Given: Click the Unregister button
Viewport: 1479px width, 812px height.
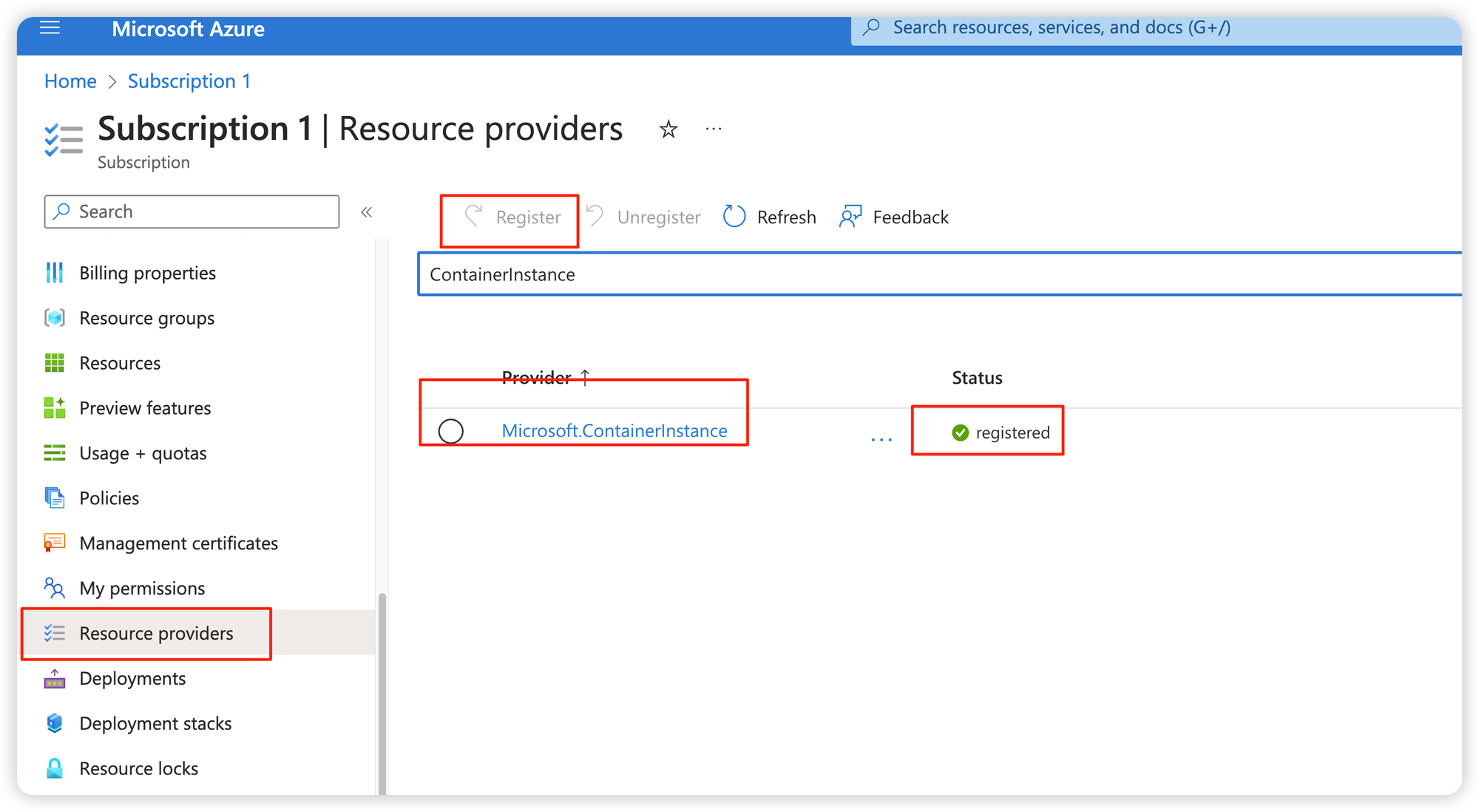Looking at the screenshot, I should point(643,217).
